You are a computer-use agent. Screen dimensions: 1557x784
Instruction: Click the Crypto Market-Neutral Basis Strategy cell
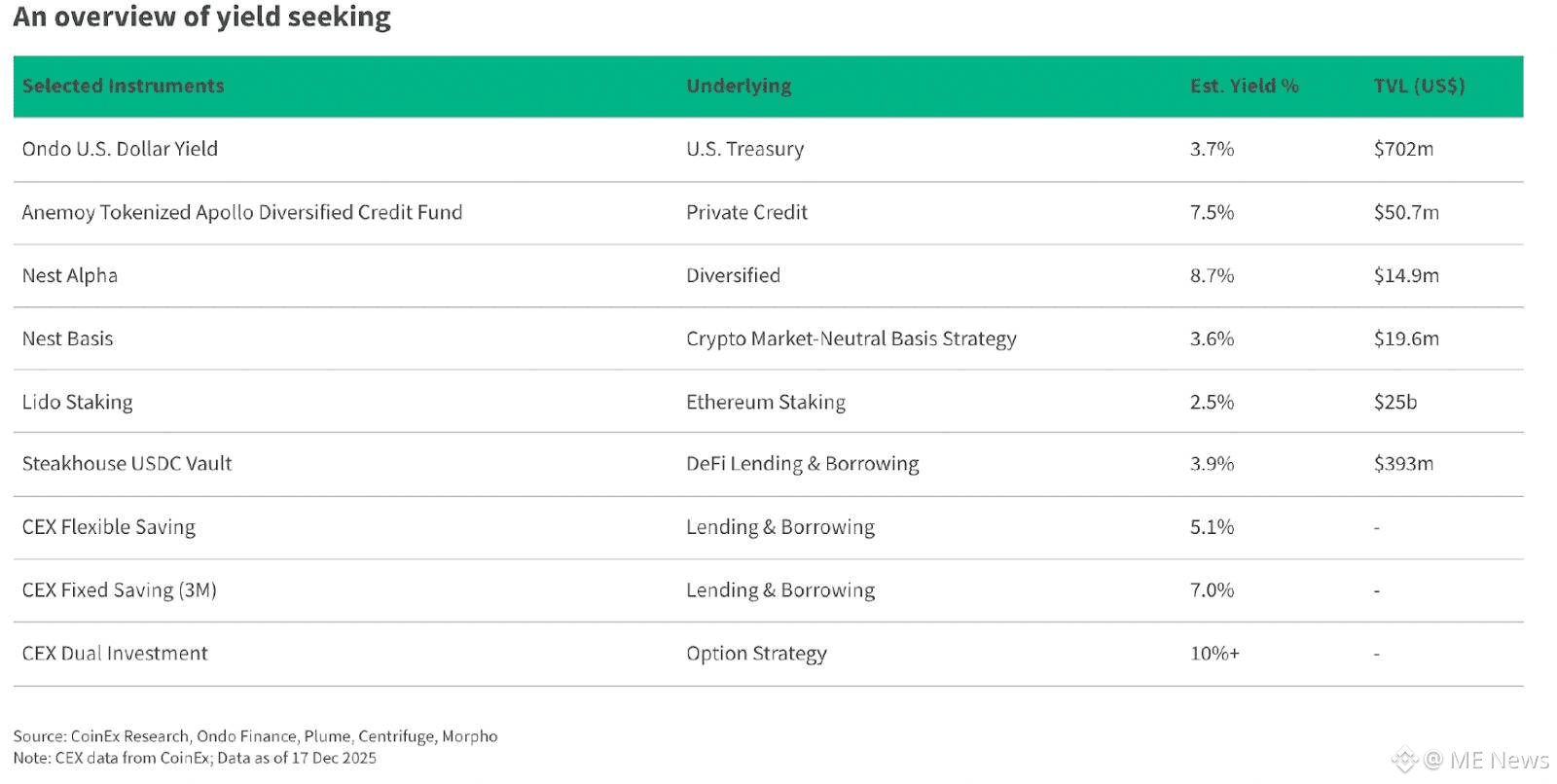coord(851,339)
